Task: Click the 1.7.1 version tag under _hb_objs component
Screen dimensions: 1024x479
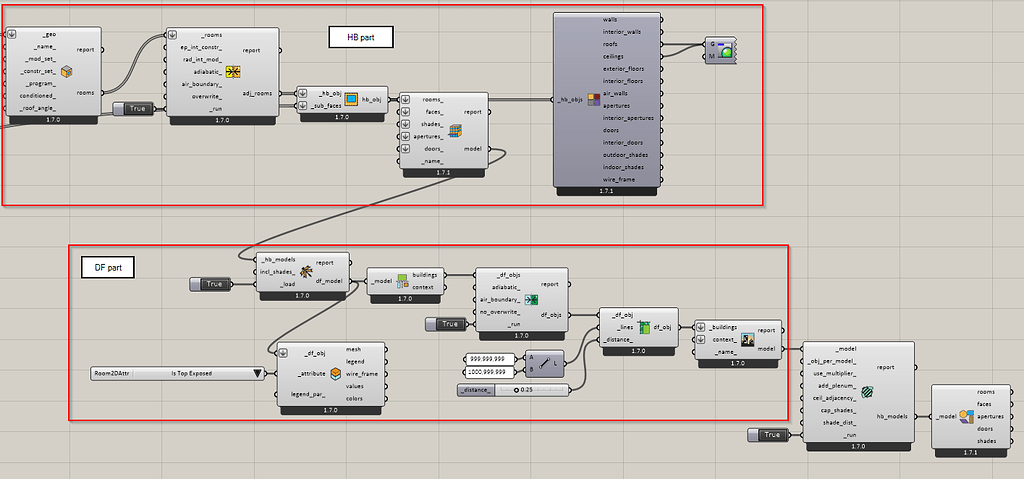Action: pyautogui.click(x=607, y=191)
